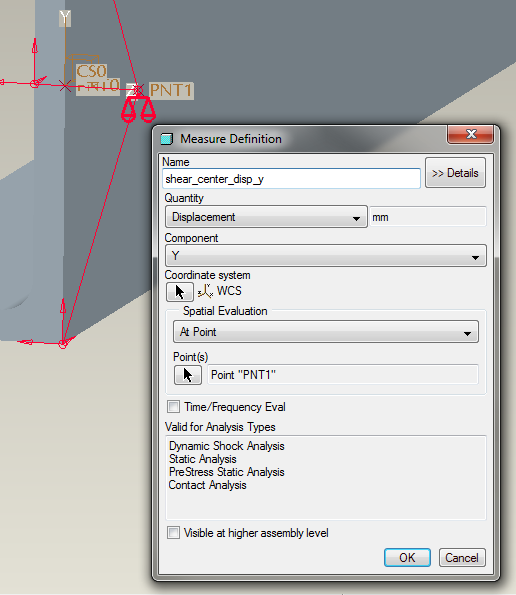This screenshot has width=516, height=595.
Task: Click the coordinate system selector arrow button
Action: coord(180,292)
